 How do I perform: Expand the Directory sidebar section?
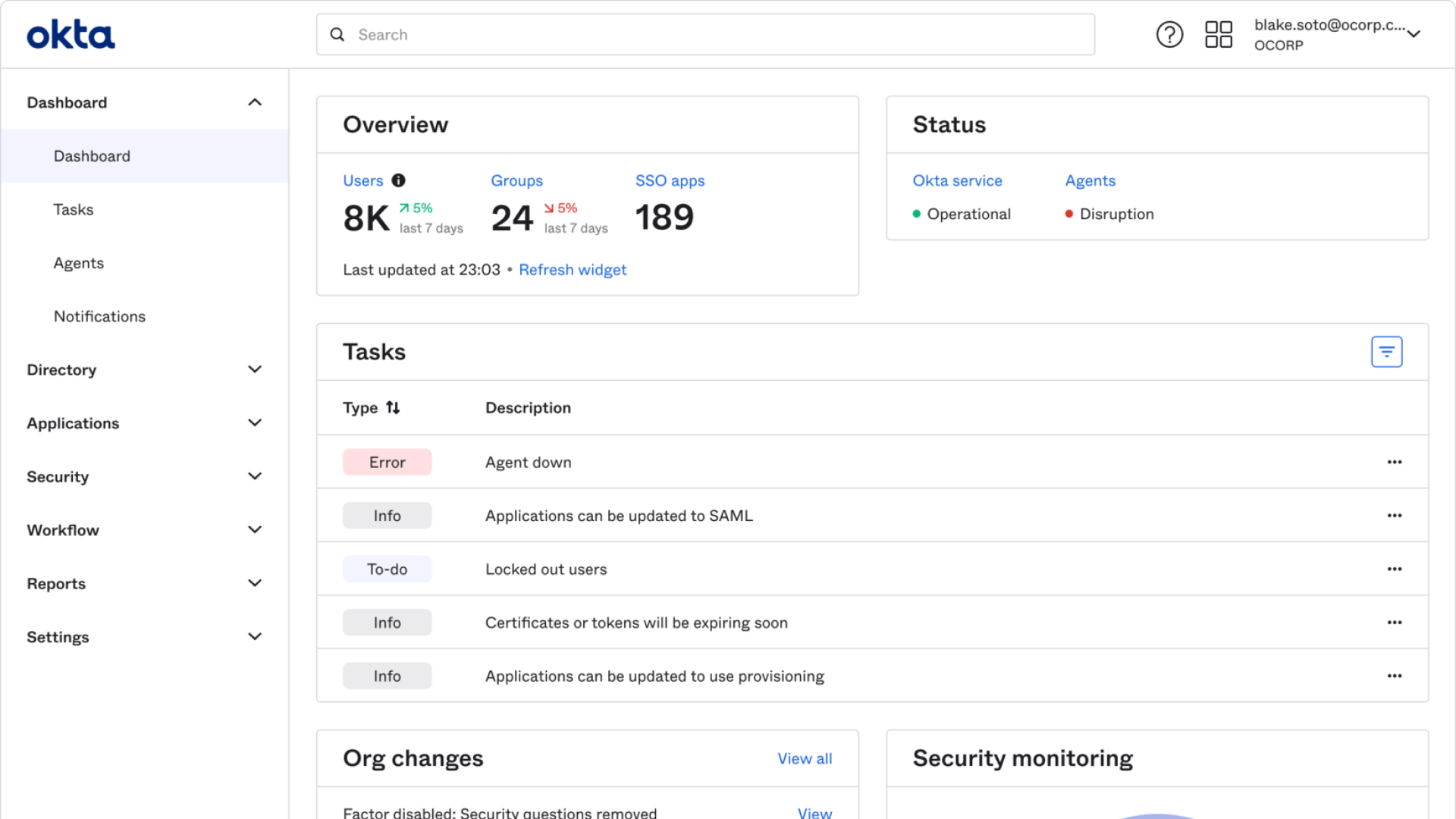(255, 369)
